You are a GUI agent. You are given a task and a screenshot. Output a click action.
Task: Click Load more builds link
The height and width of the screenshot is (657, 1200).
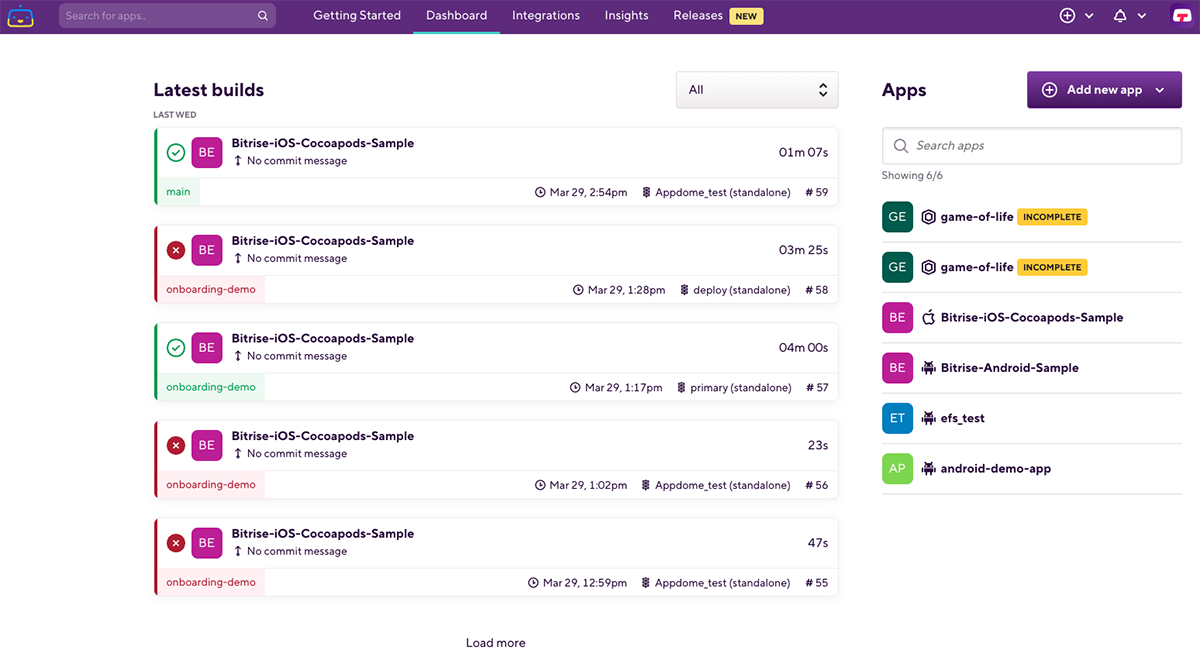(x=495, y=643)
